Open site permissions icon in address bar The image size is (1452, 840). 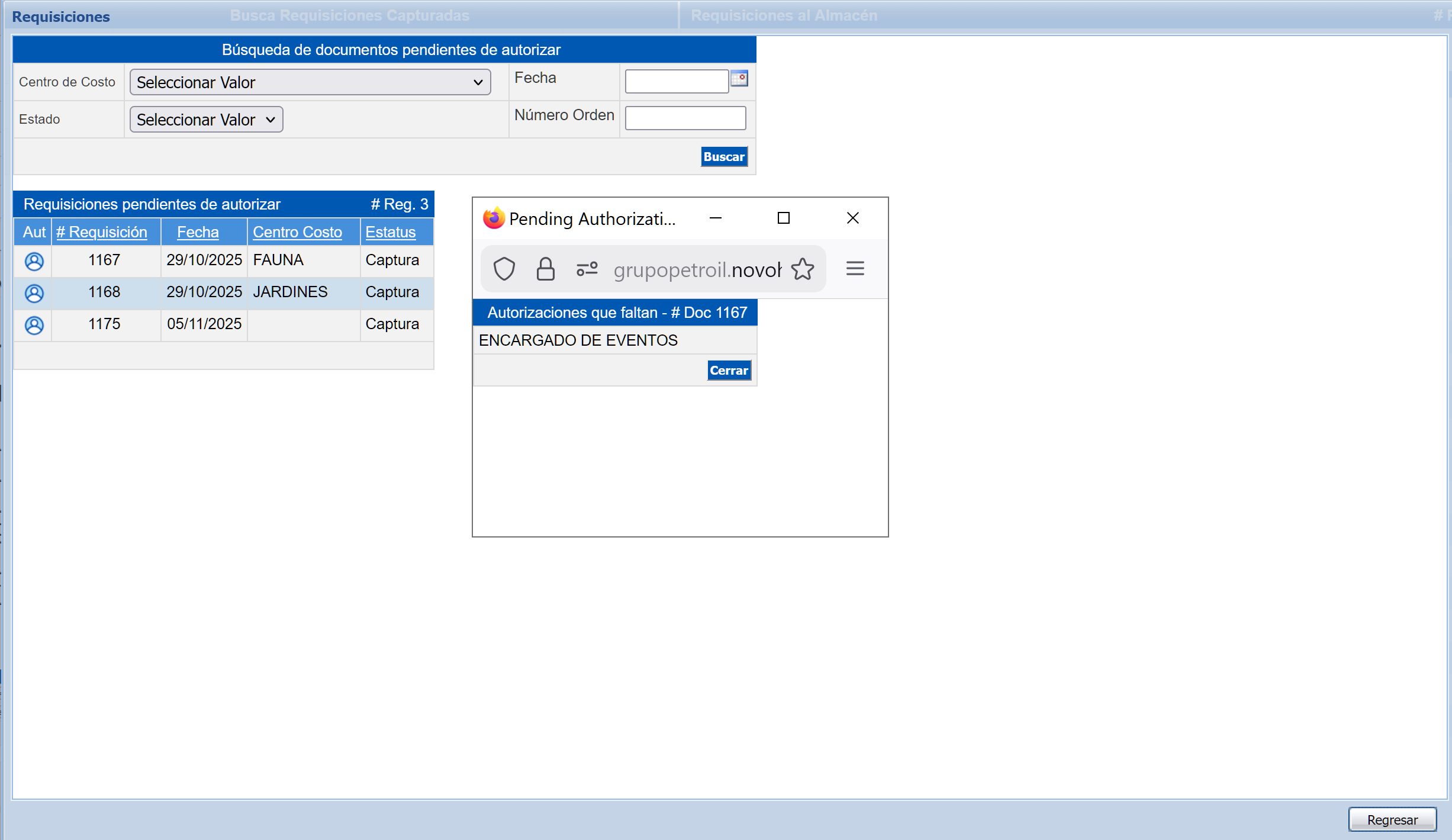coord(587,269)
